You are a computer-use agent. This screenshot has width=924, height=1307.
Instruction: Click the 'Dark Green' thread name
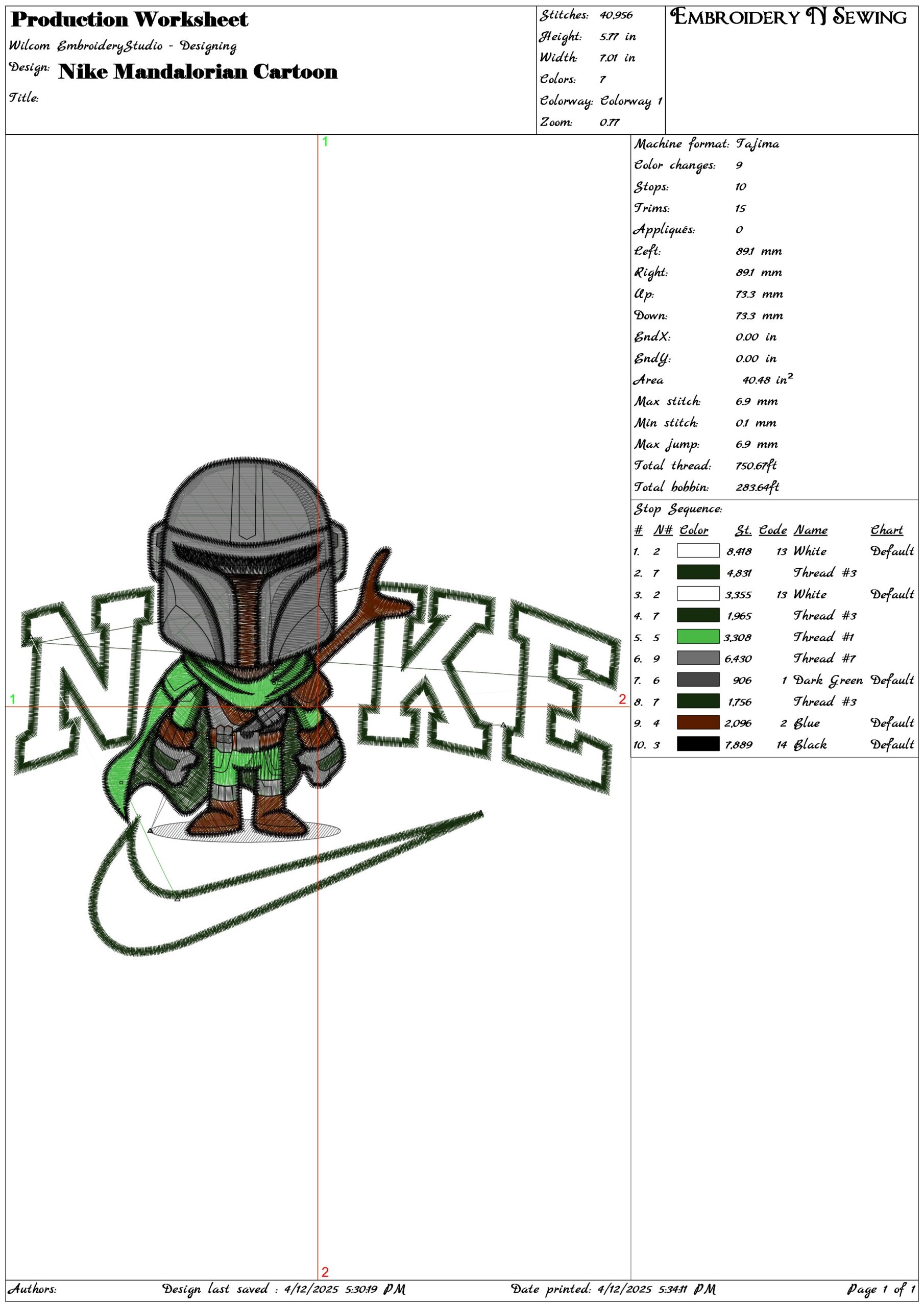click(828, 680)
